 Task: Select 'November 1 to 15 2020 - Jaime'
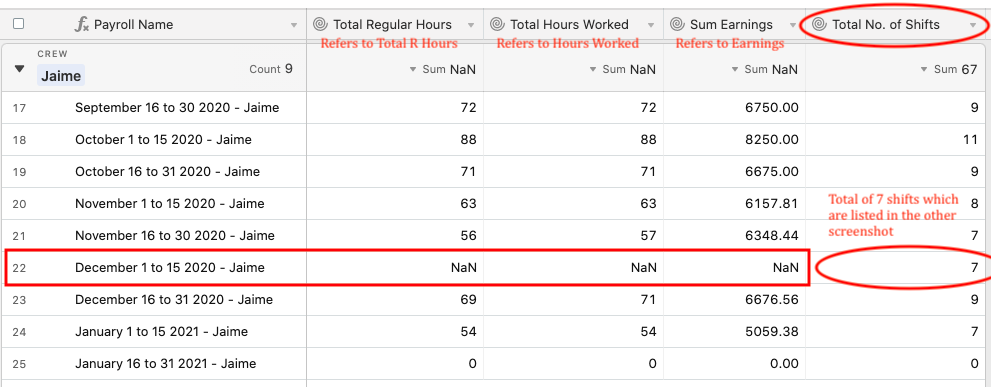pyautogui.click(x=169, y=204)
